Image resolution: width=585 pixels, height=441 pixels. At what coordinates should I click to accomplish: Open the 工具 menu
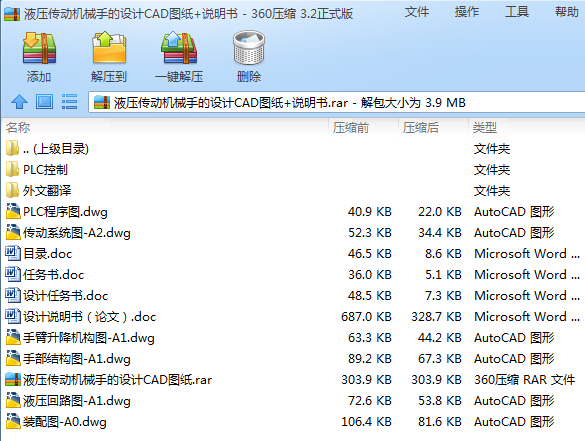[517, 12]
